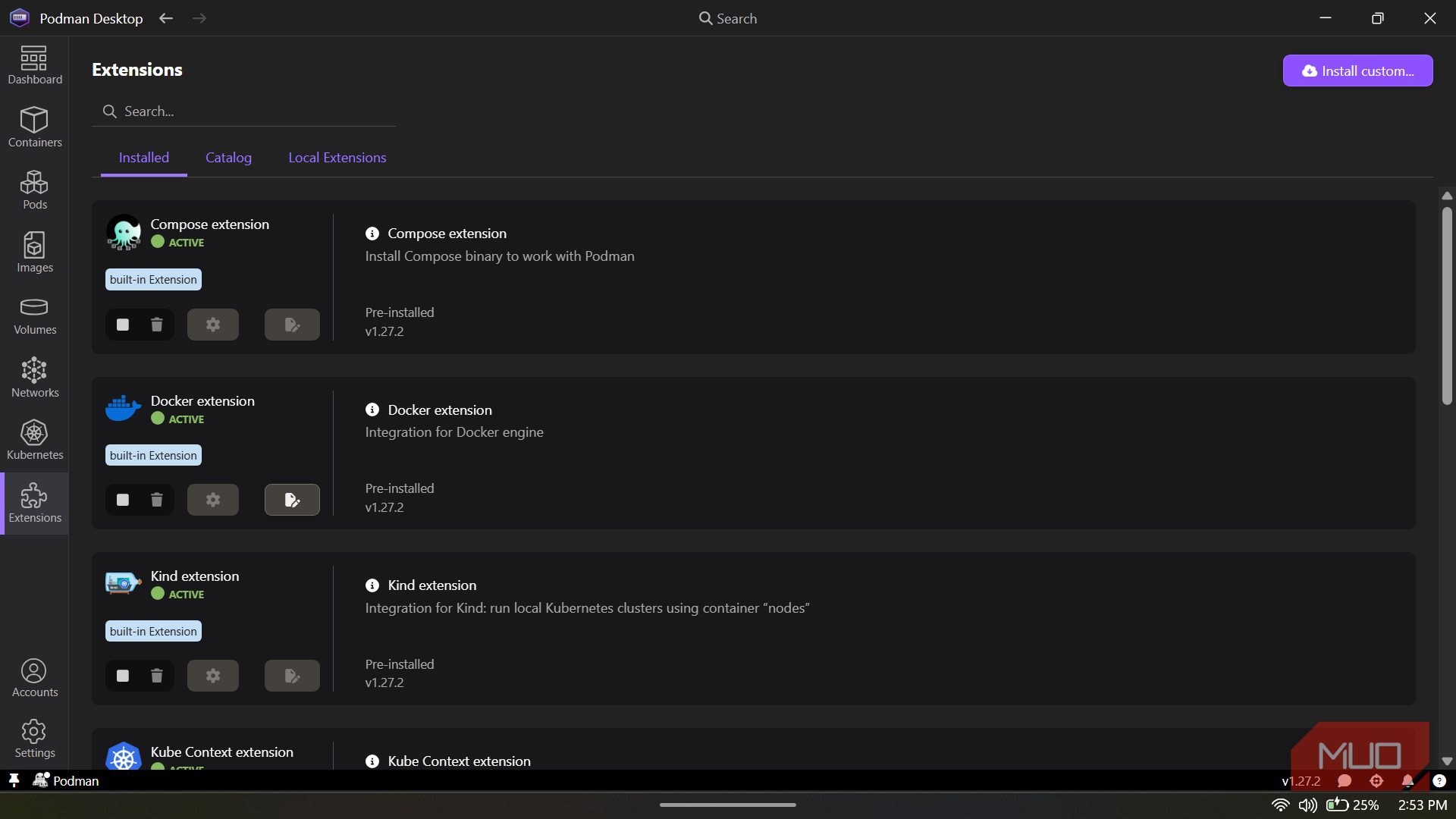Click Kind built-in Extension badge
Image resolution: width=1456 pixels, height=819 pixels.
click(153, 632)
